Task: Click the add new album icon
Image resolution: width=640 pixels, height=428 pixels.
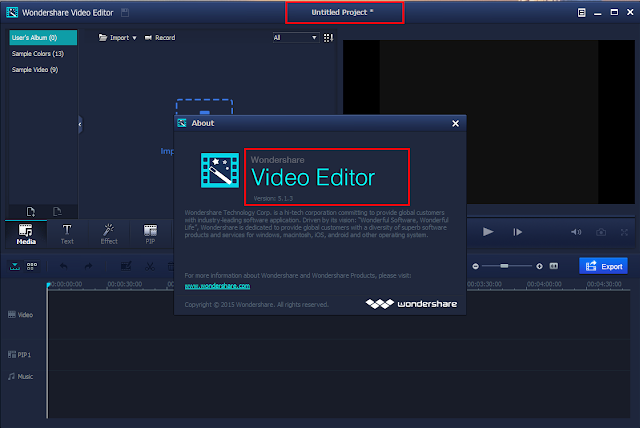Action: (x=31, y=211)
